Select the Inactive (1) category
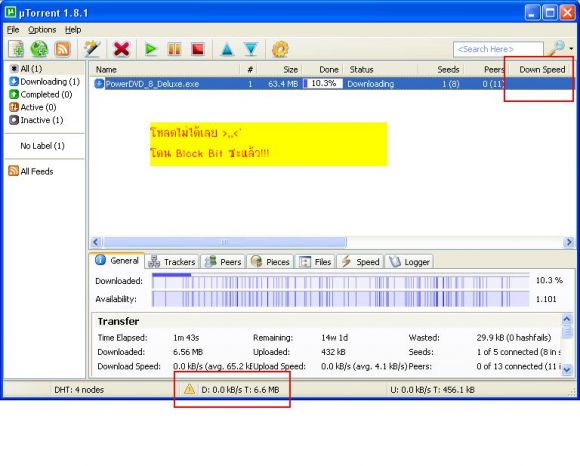This screenshot has height=466, width=580. [36, 120]
